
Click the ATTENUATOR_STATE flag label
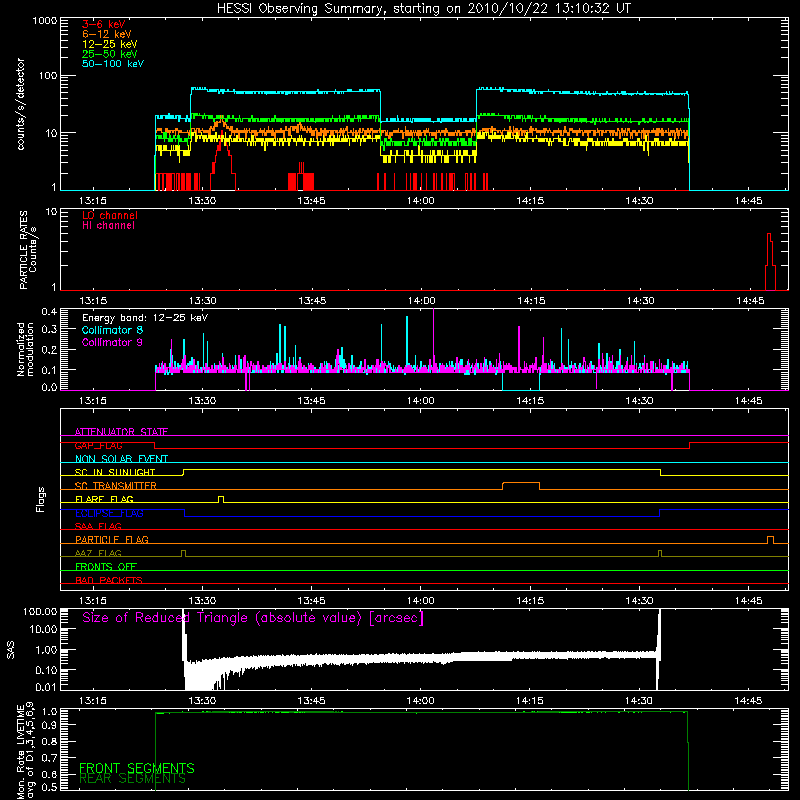tap(121, 432)
